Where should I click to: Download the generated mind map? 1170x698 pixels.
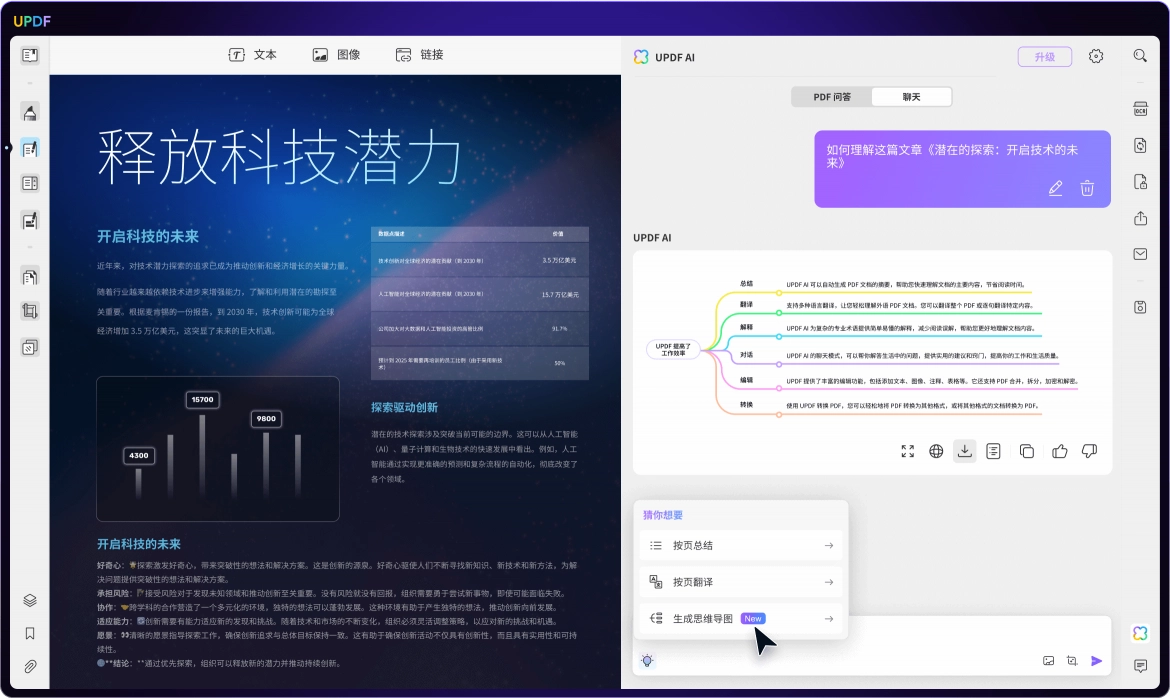pos(965,451)
